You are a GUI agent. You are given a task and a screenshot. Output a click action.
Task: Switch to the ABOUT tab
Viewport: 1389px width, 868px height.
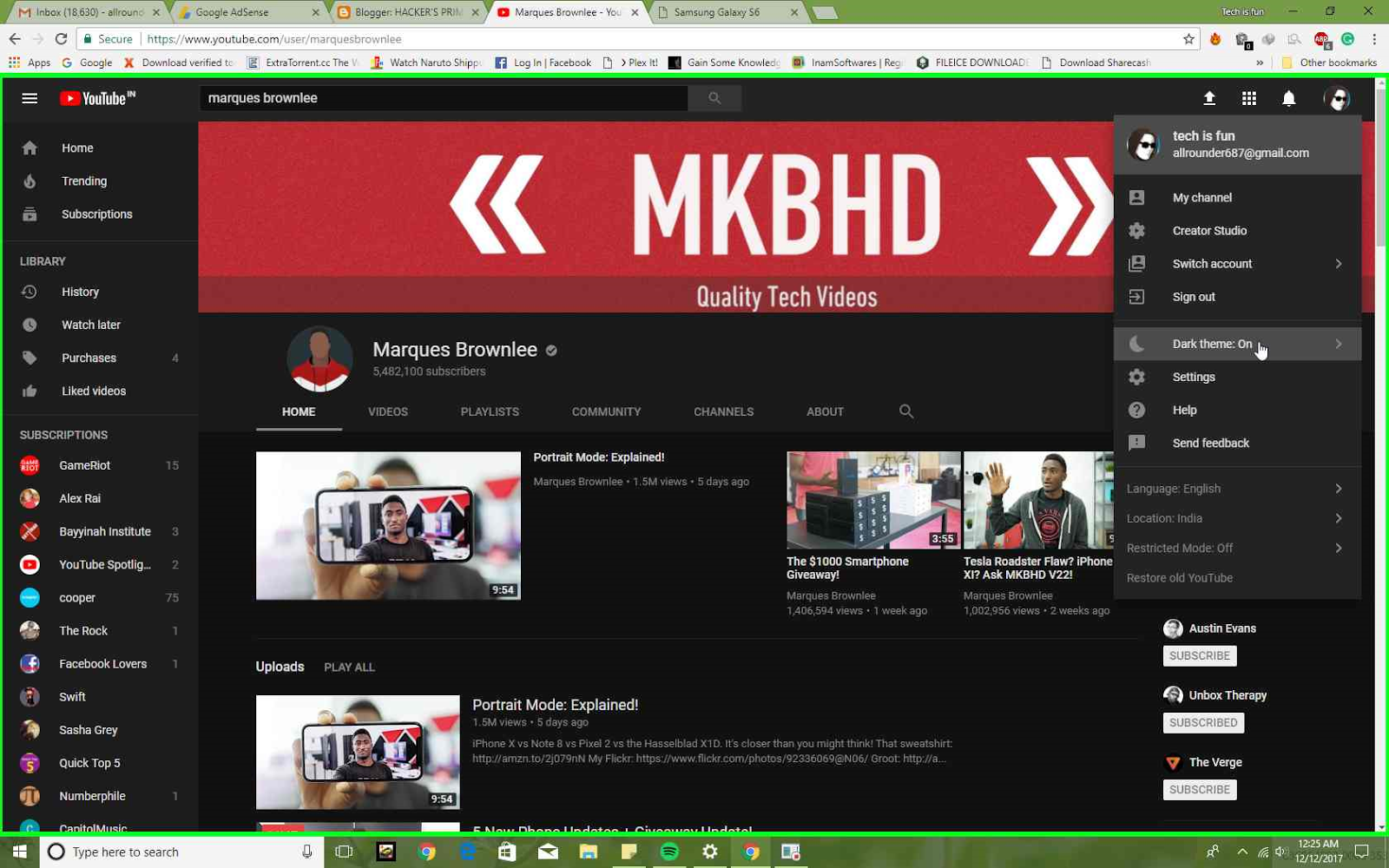[x=825, y=411]
